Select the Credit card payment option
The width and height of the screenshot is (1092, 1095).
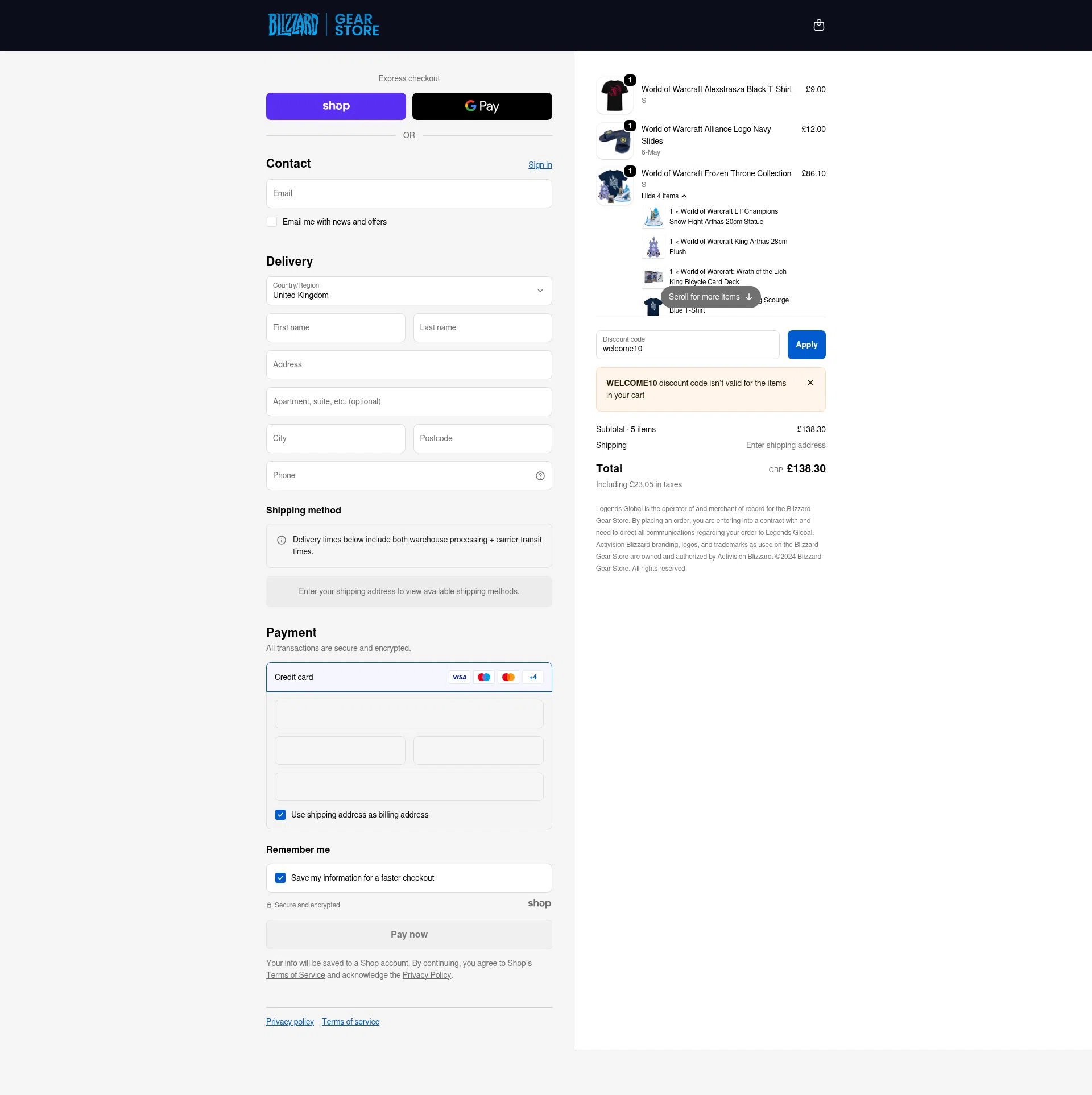[409, 677]
